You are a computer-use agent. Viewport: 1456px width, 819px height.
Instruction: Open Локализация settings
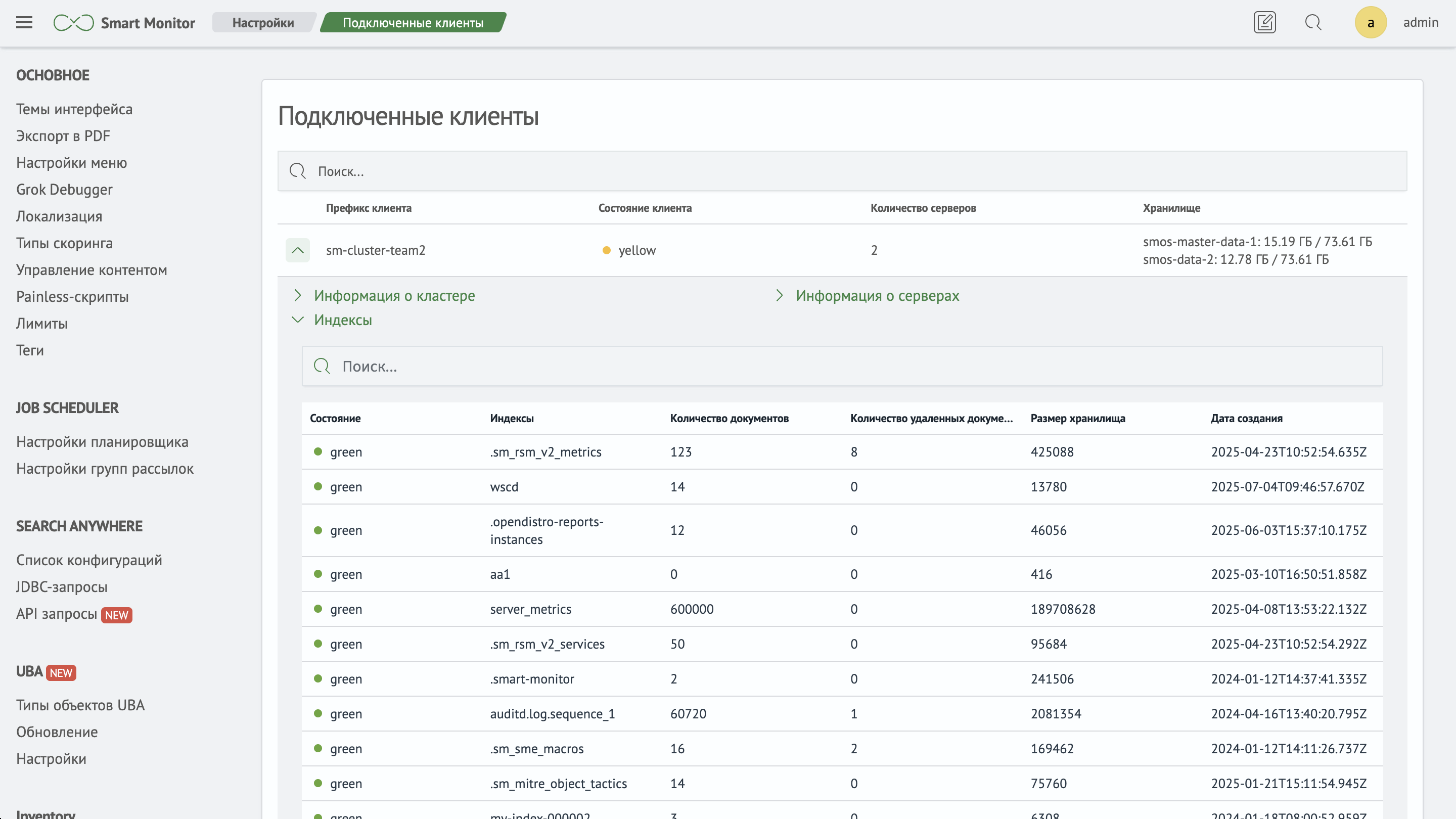point(59,216)
